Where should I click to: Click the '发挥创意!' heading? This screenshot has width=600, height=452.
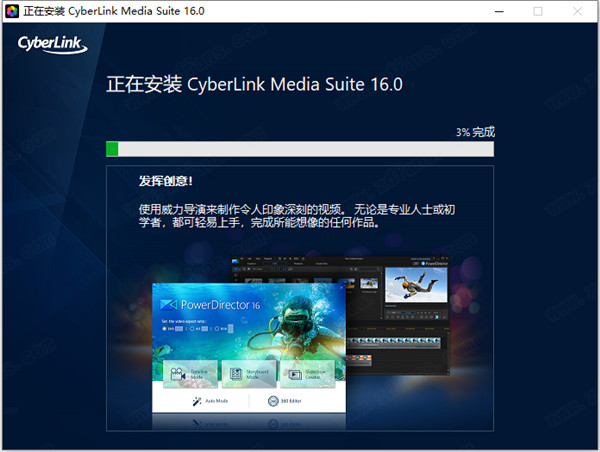[166, 181]
